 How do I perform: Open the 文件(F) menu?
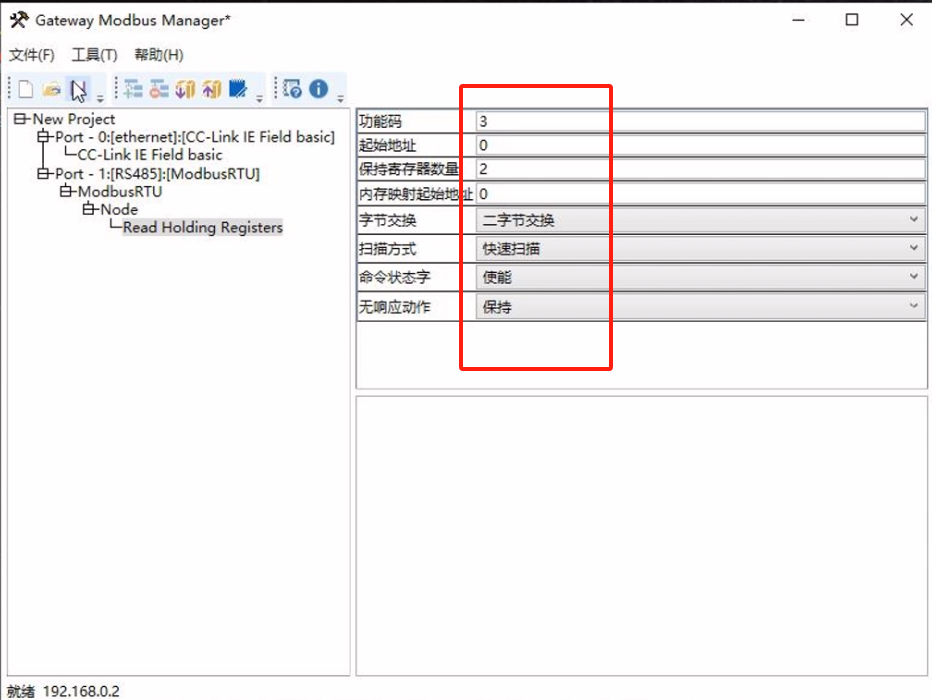click(x=31, y=55)
